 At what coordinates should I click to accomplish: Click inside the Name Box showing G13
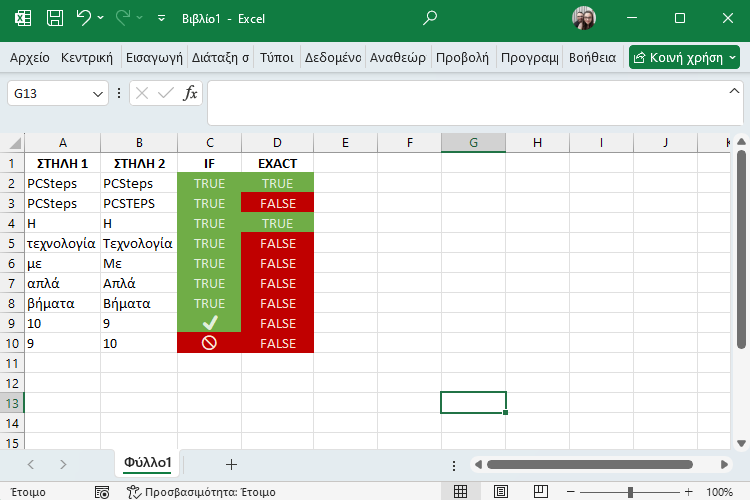tap(48, 94)
